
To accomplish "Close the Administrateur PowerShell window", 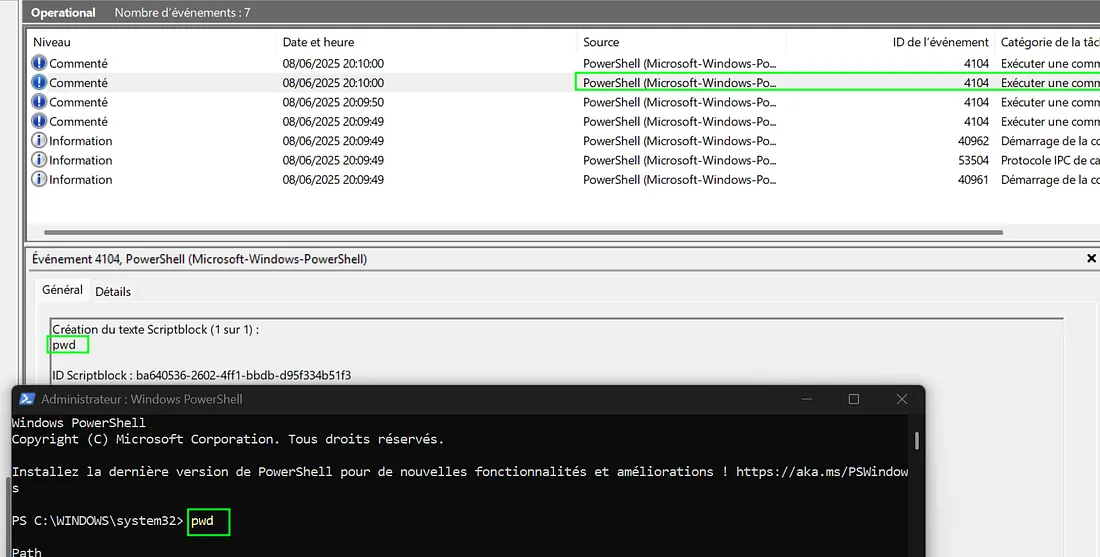I will pyautogui.click(x=902, y=399).
